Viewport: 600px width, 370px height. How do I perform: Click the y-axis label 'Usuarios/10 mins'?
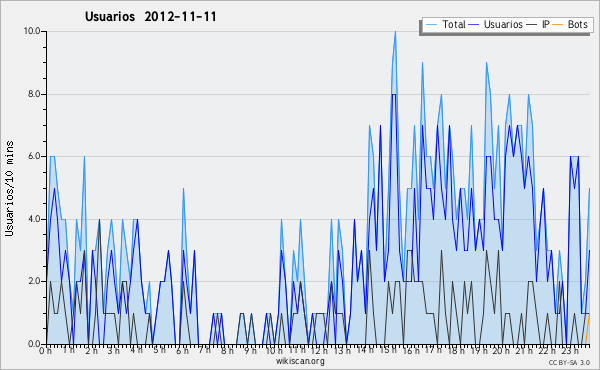click(x=9, y=189)
